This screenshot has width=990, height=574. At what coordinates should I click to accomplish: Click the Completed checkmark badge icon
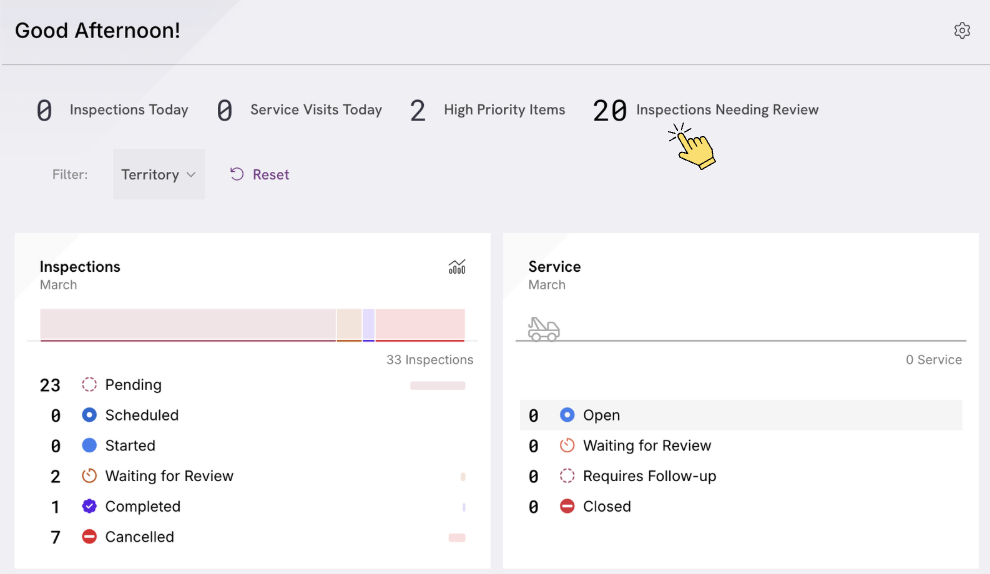(89, 506)
